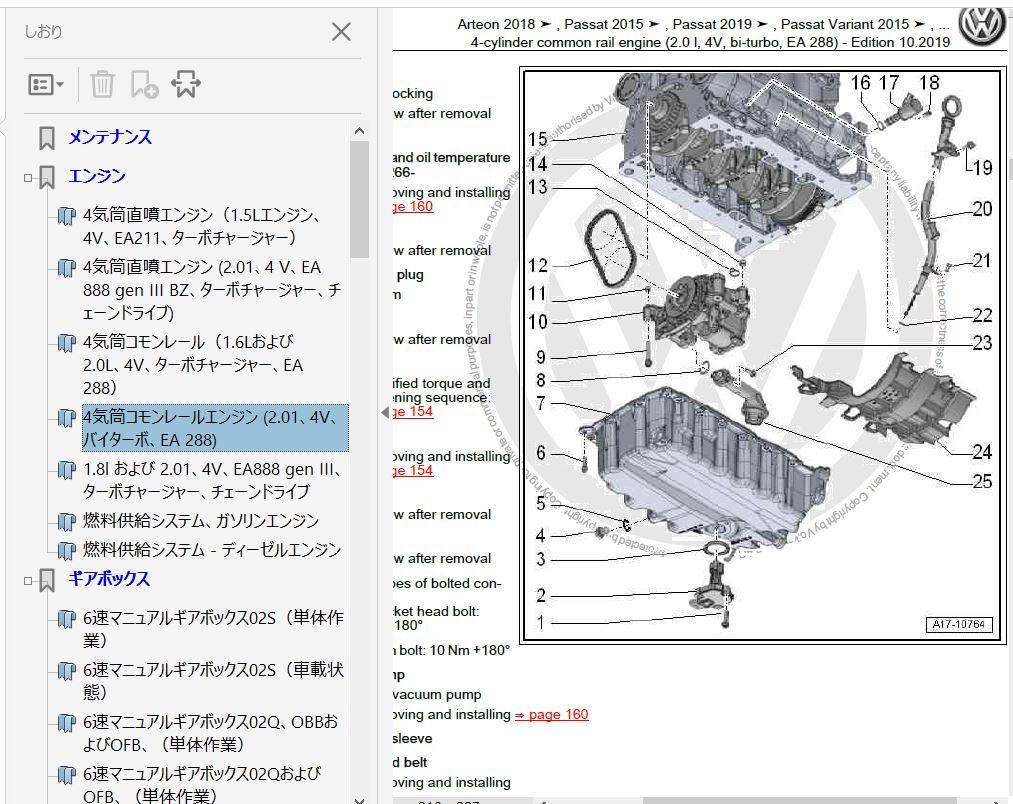Click the add new bookmark icon

pyautogui.click(x=144, y=85)
